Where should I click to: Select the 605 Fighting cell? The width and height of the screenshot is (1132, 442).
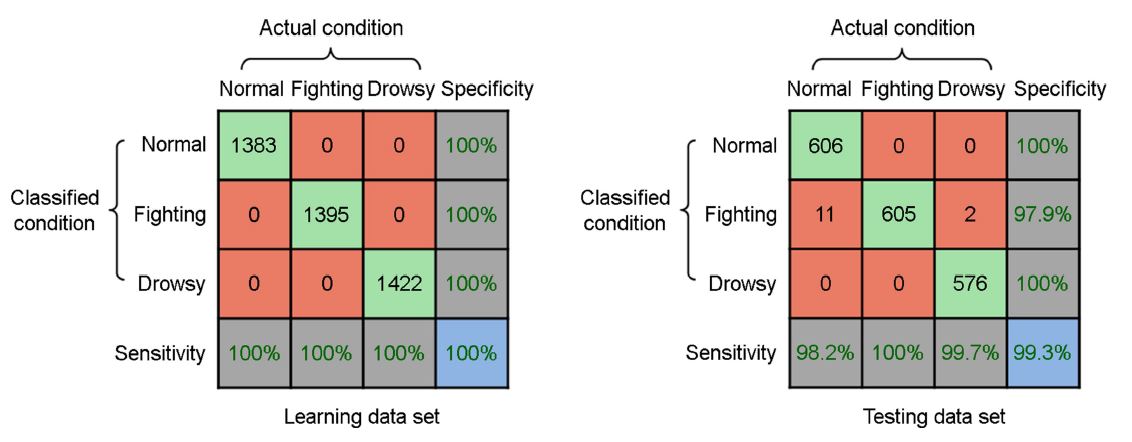897,215
